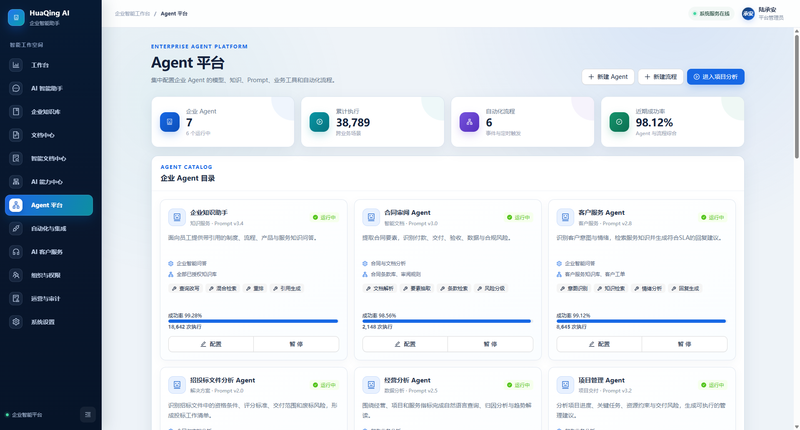Open AI 客户服务 headset icon
800x430 pixels.
click(x=16, y=252)
